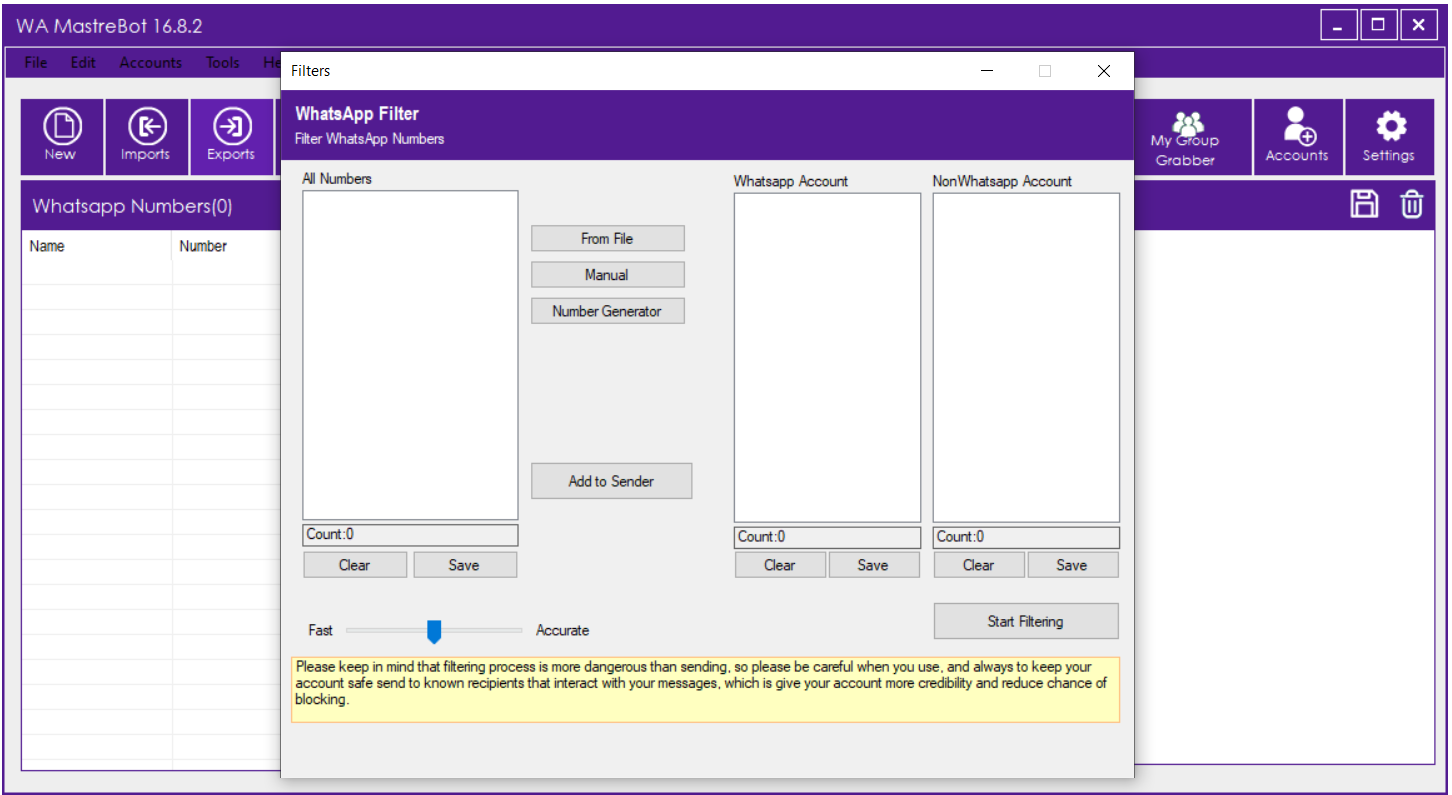The height and width of the screenshot is (795, 1452).
Task: Click the Whatsapp Account Count:0 field
Action: click(x=827, y=537)
